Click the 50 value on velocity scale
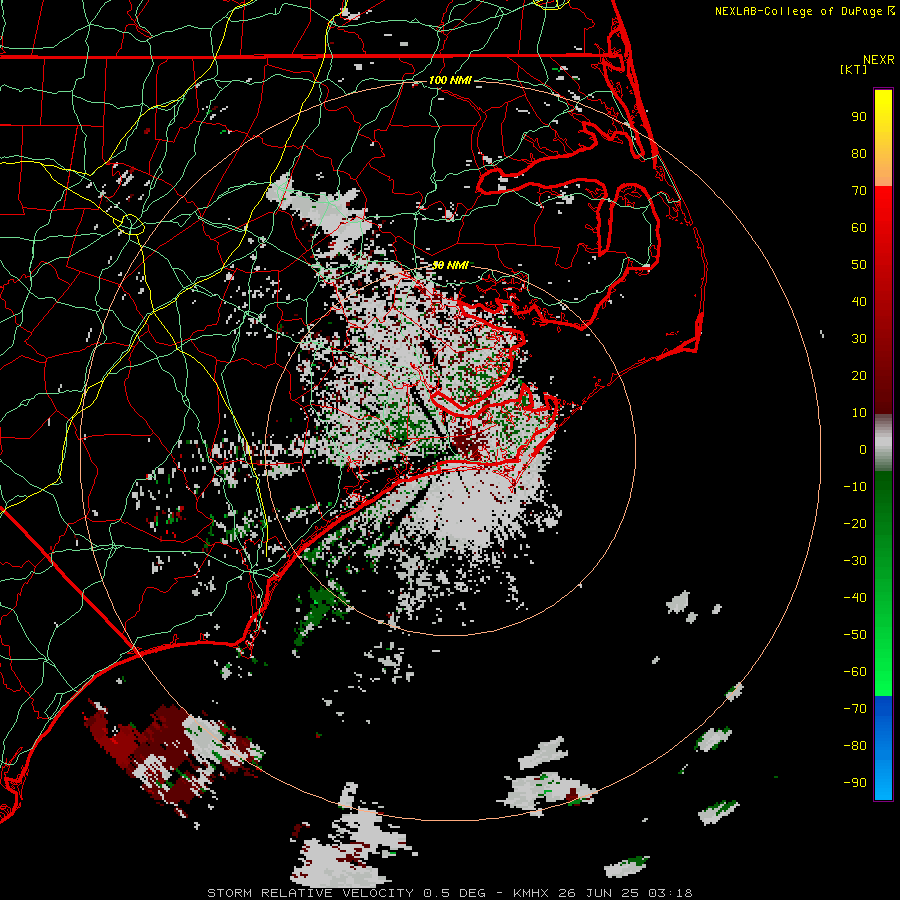900x900 pixels. (859, 265)
